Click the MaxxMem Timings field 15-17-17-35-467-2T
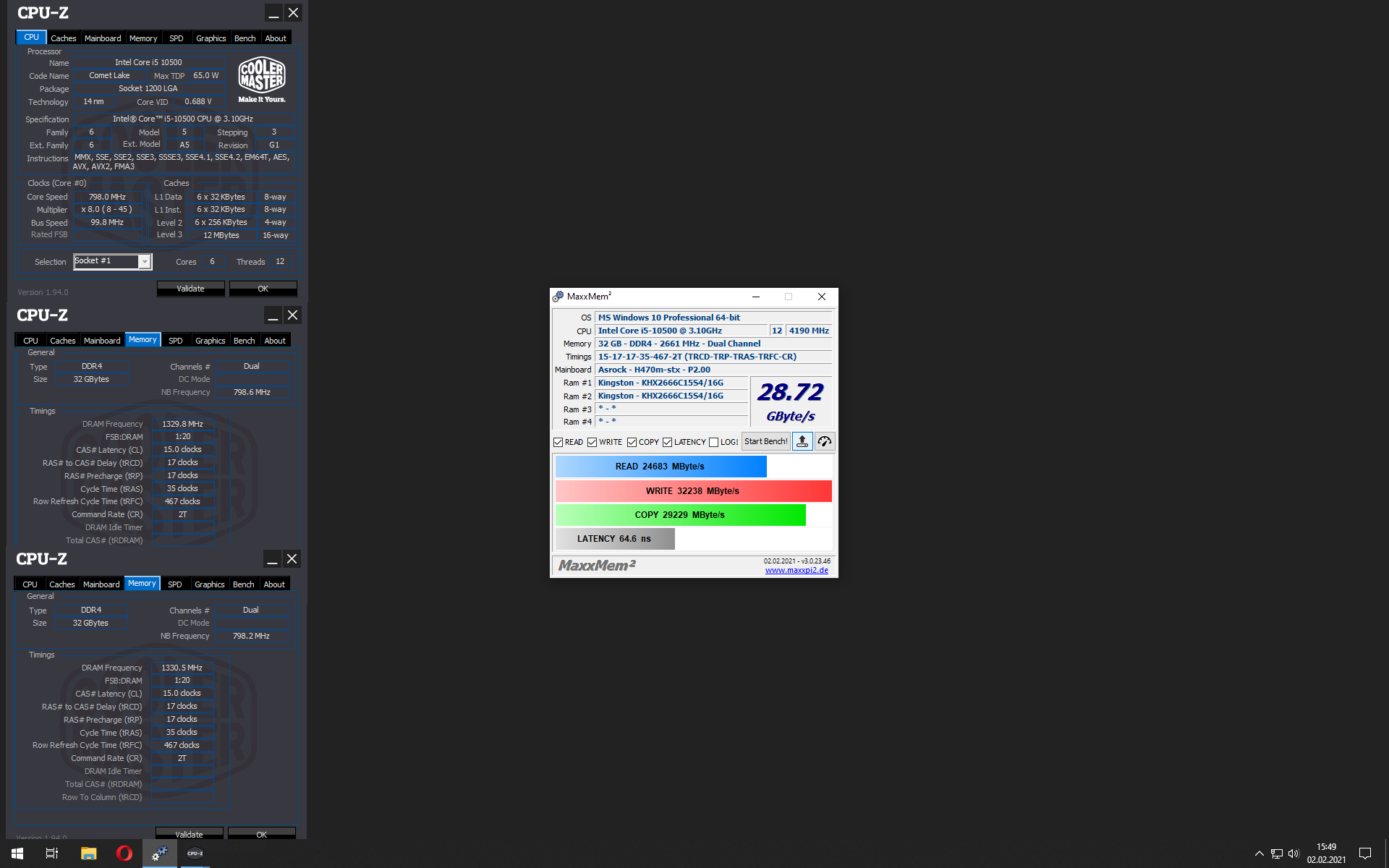The image size is (1389, 868). coord(713,357)
